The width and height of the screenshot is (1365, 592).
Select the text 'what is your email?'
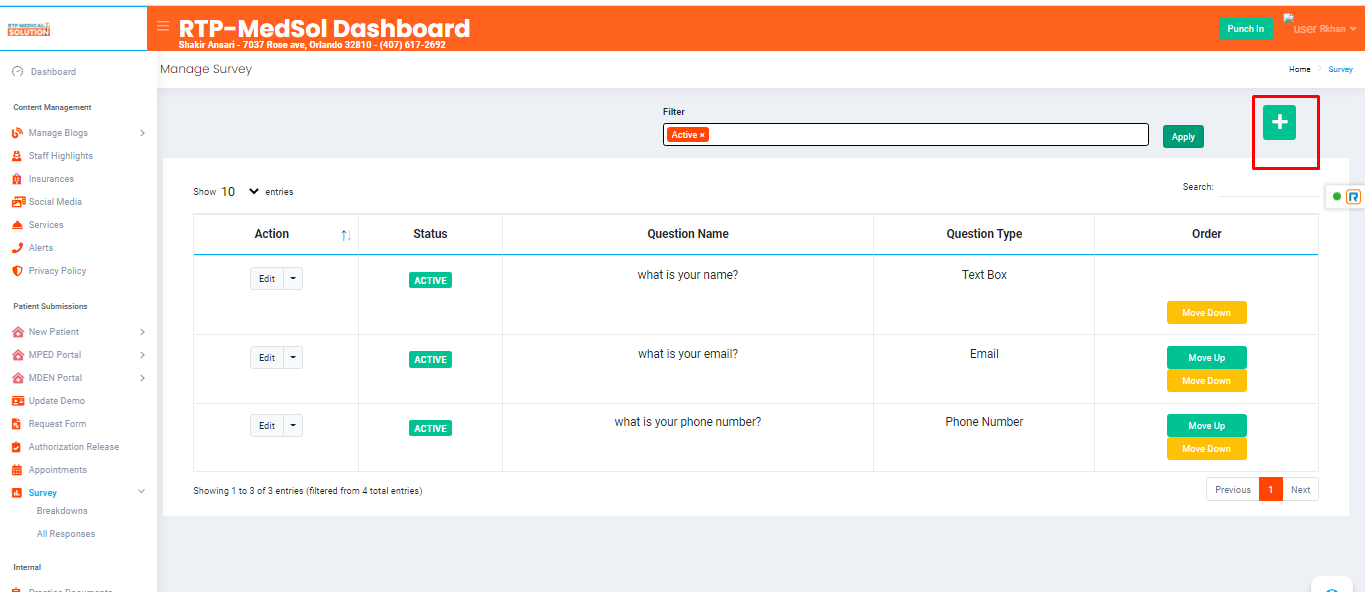[688, 354]
